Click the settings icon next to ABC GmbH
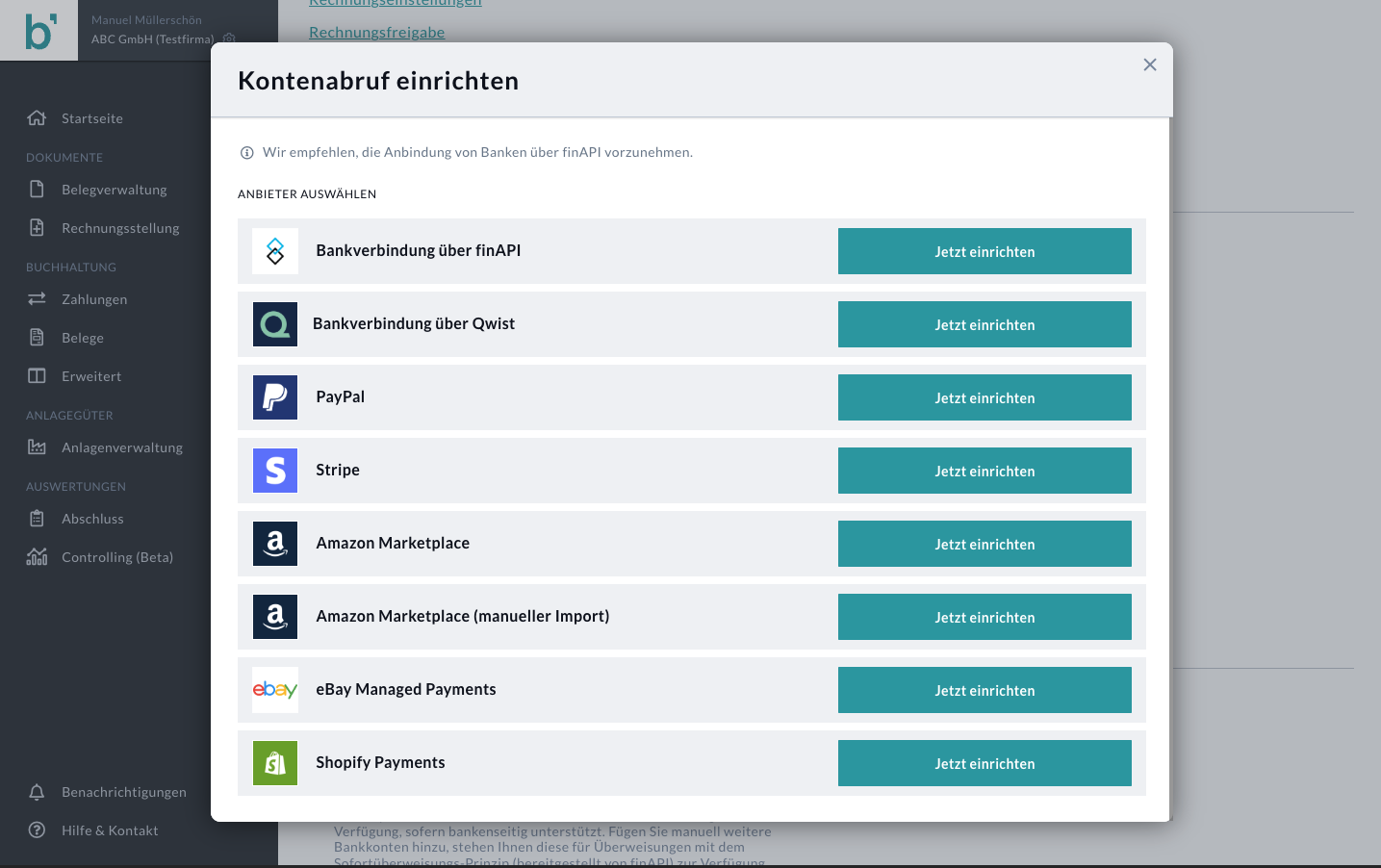 [229, 39]
